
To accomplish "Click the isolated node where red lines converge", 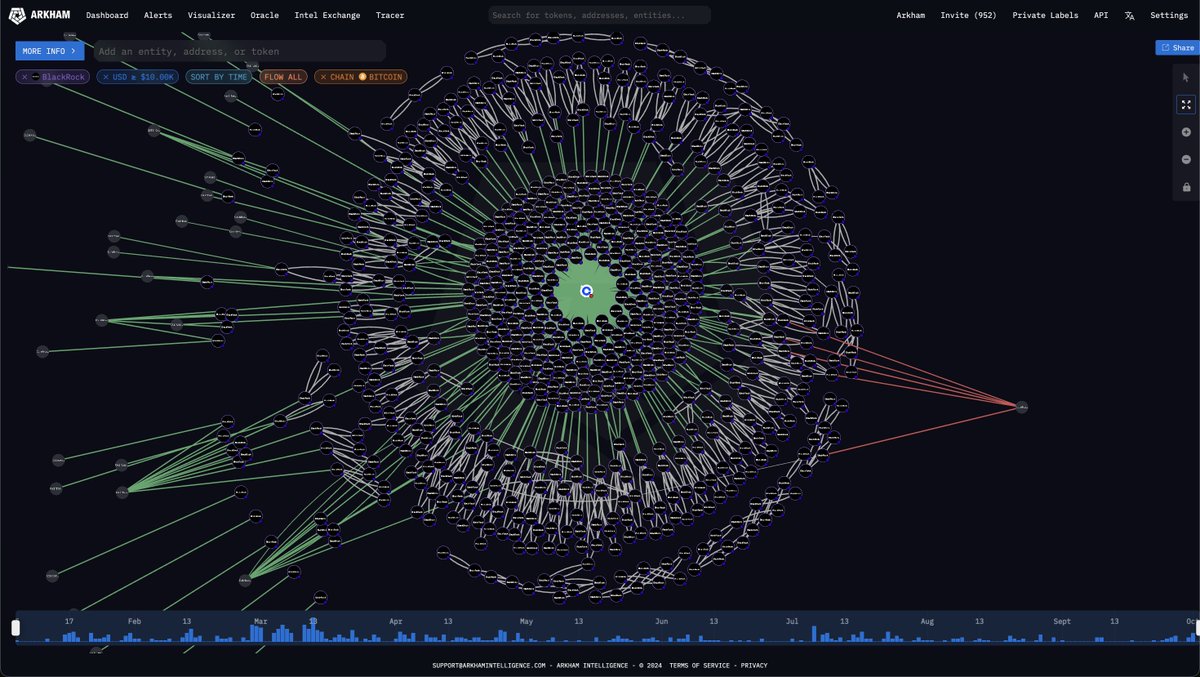I will click(1021, 407).
